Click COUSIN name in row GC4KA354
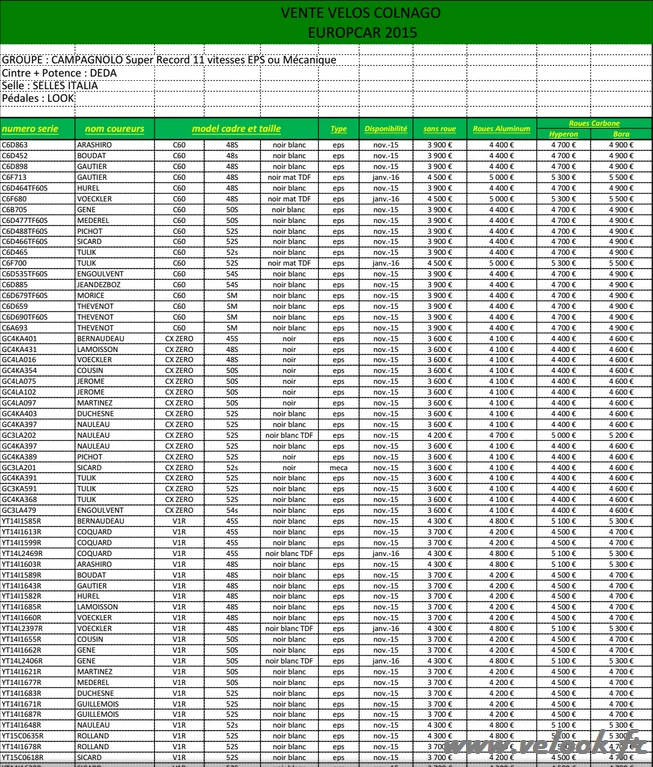This screenshot has height=767, width=653. pyautogui.click(x=90, y=370)
